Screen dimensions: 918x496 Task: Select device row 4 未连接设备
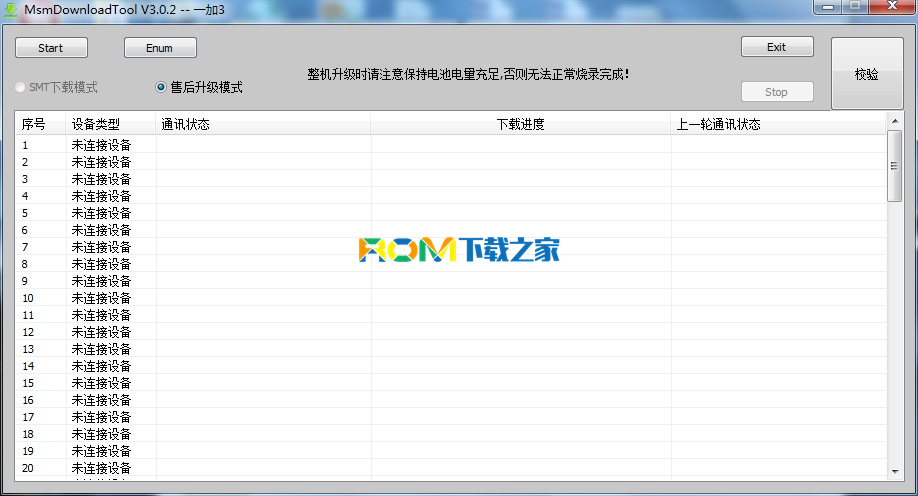451,196
